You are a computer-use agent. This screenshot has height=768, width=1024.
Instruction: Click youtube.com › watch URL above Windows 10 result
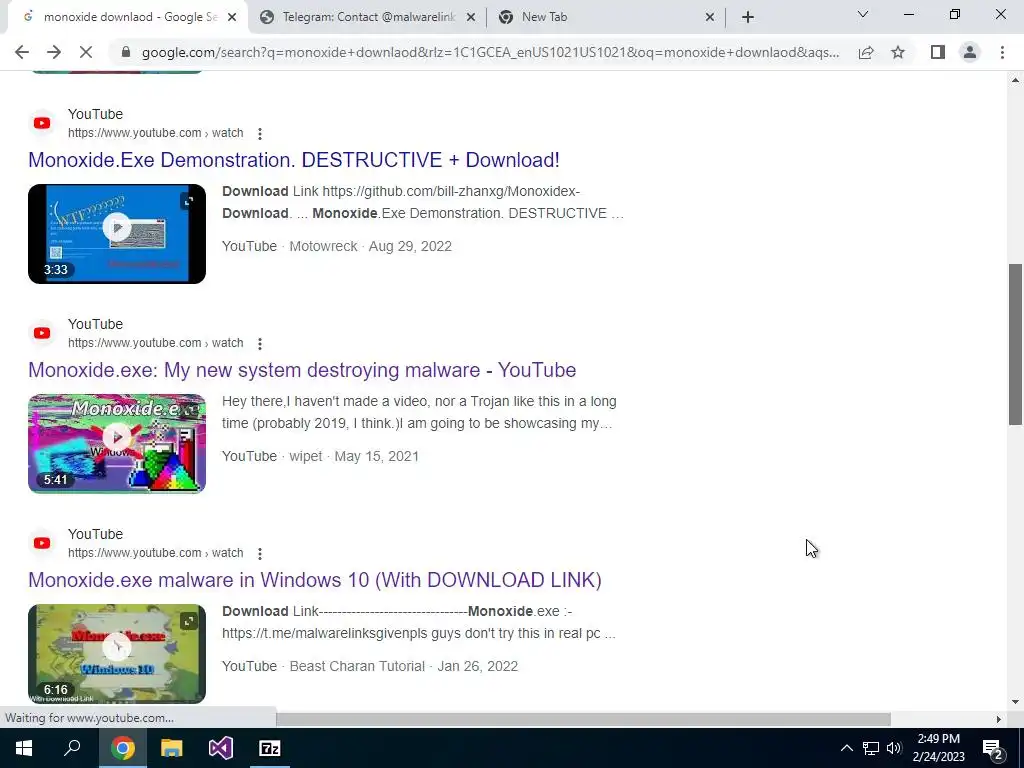[155, 553]
